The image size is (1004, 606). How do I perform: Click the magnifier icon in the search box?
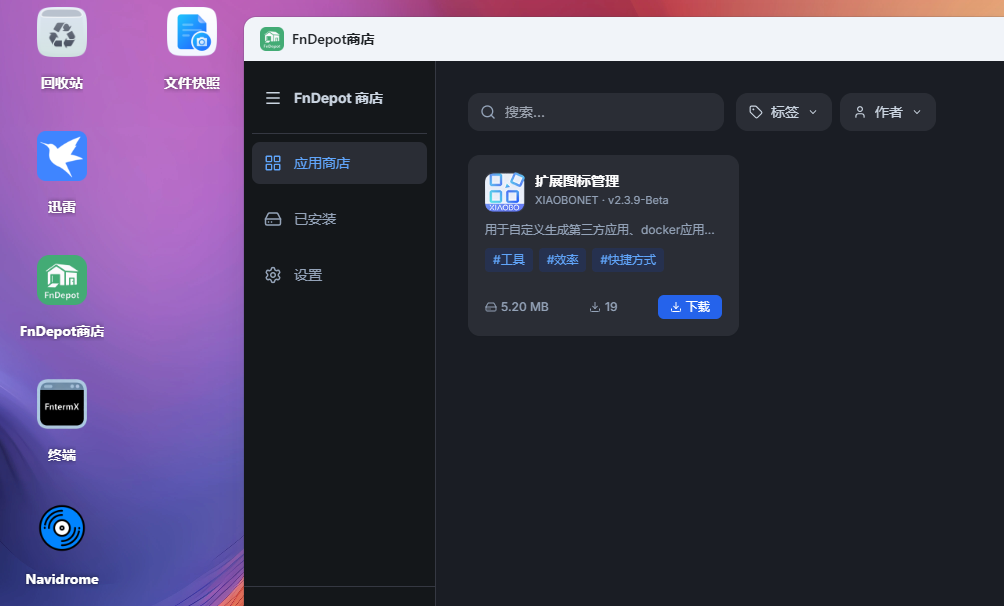pos(488,112)
